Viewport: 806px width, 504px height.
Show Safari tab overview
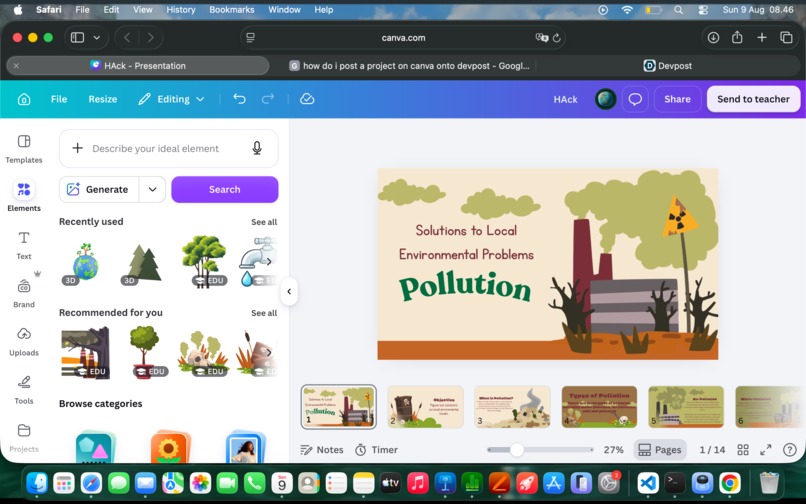click(786, 38)
